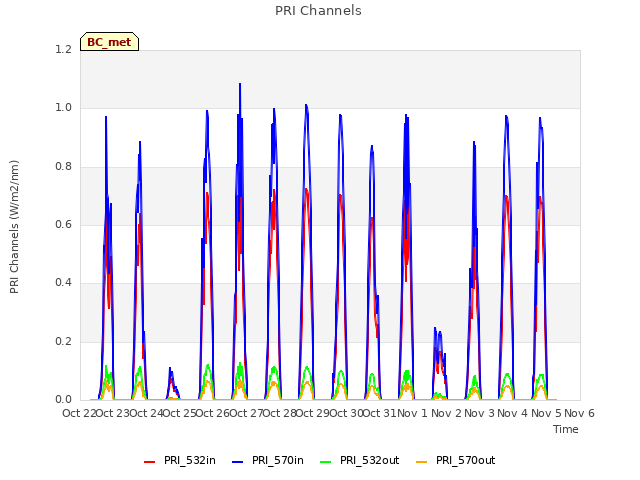Click the Time x-axis label
Viewport: 640px width, 480px height.
pyautogui.click(x=566, y=429)
